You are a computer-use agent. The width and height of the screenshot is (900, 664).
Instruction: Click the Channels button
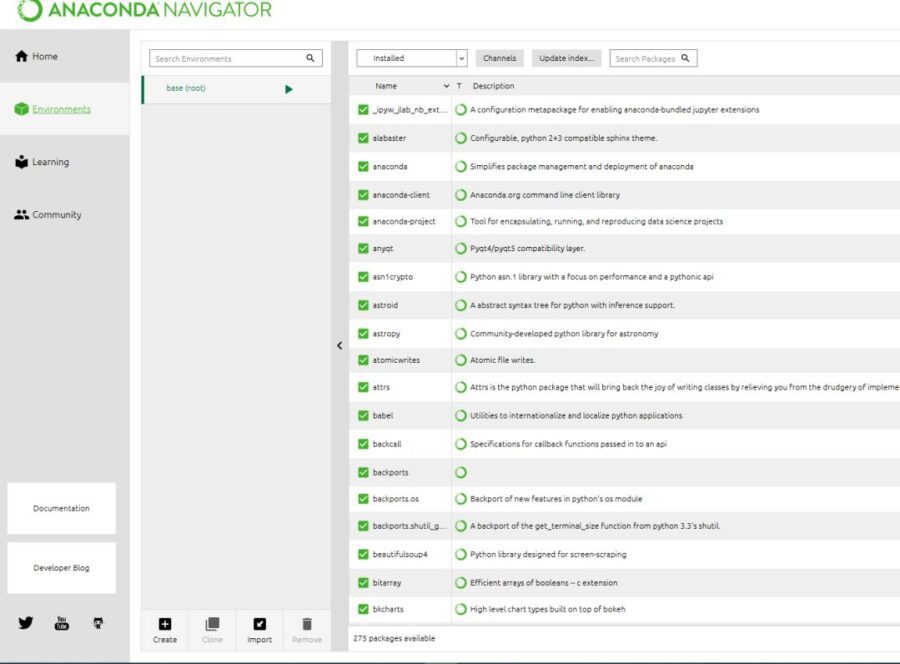[499, 58]
